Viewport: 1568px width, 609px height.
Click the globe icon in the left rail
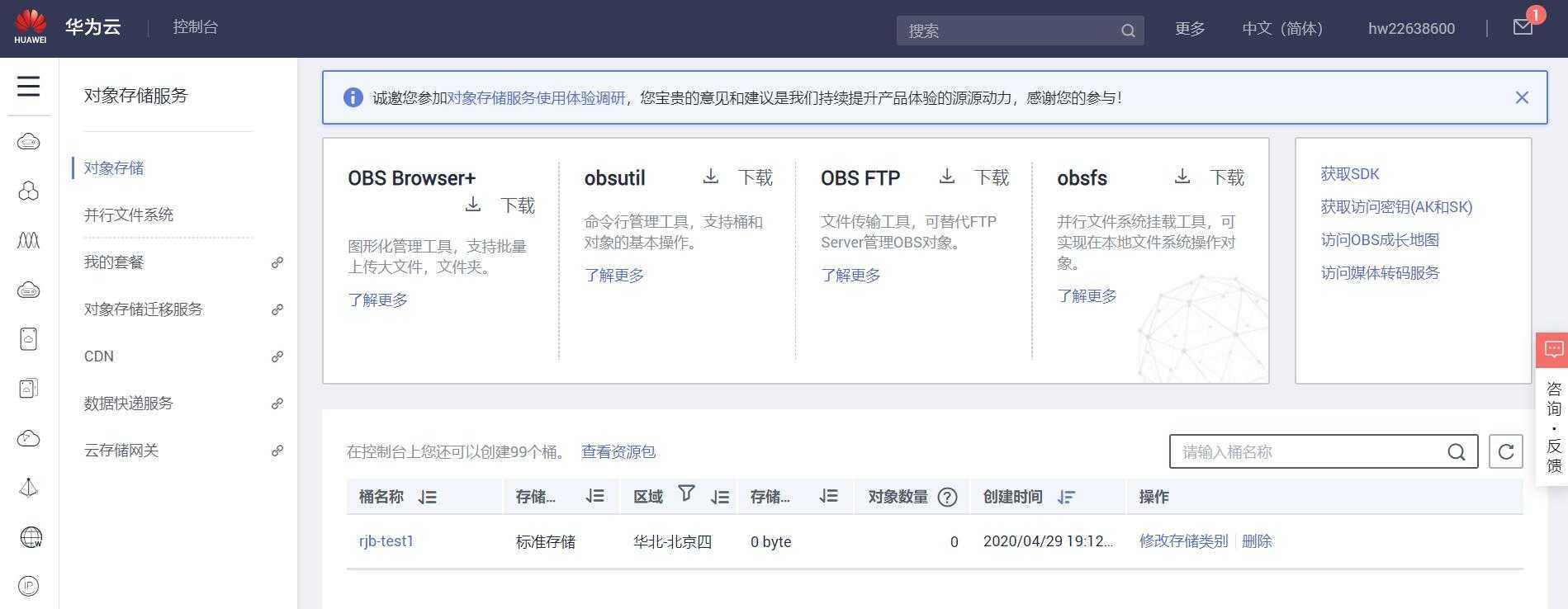click(30, 537)
